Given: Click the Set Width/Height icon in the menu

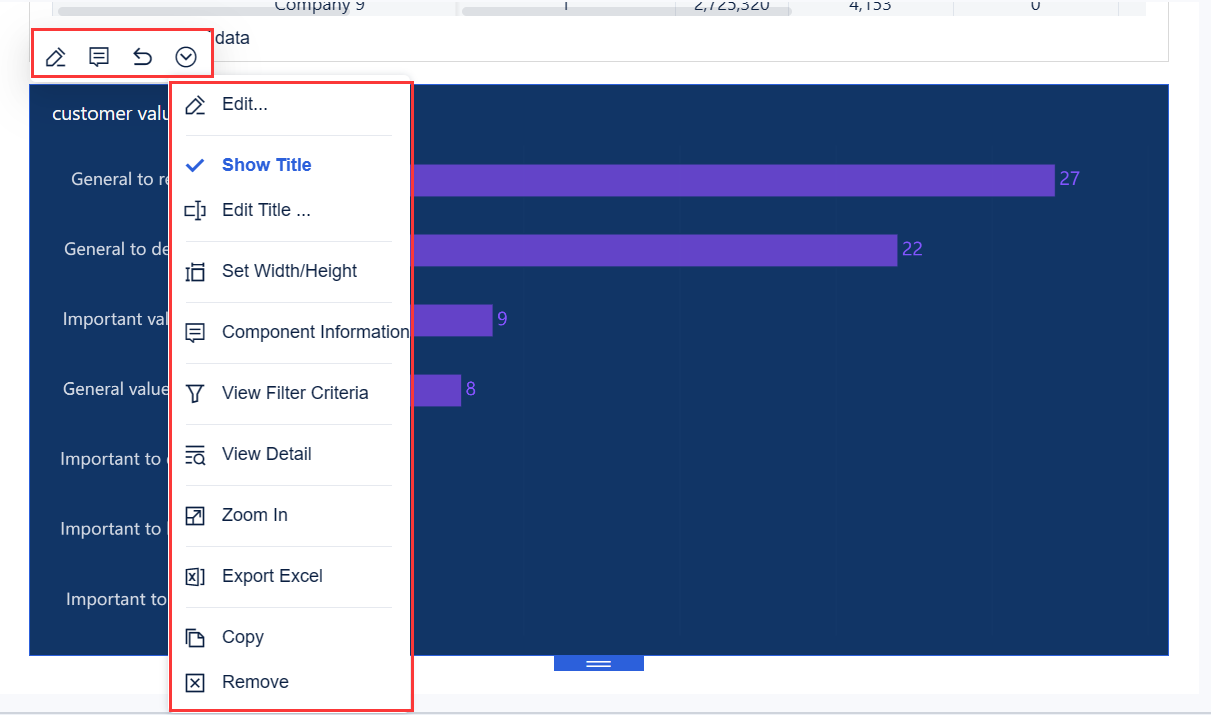Looking at the screenshot, I should pyautogui.click(x=194, y=270).
